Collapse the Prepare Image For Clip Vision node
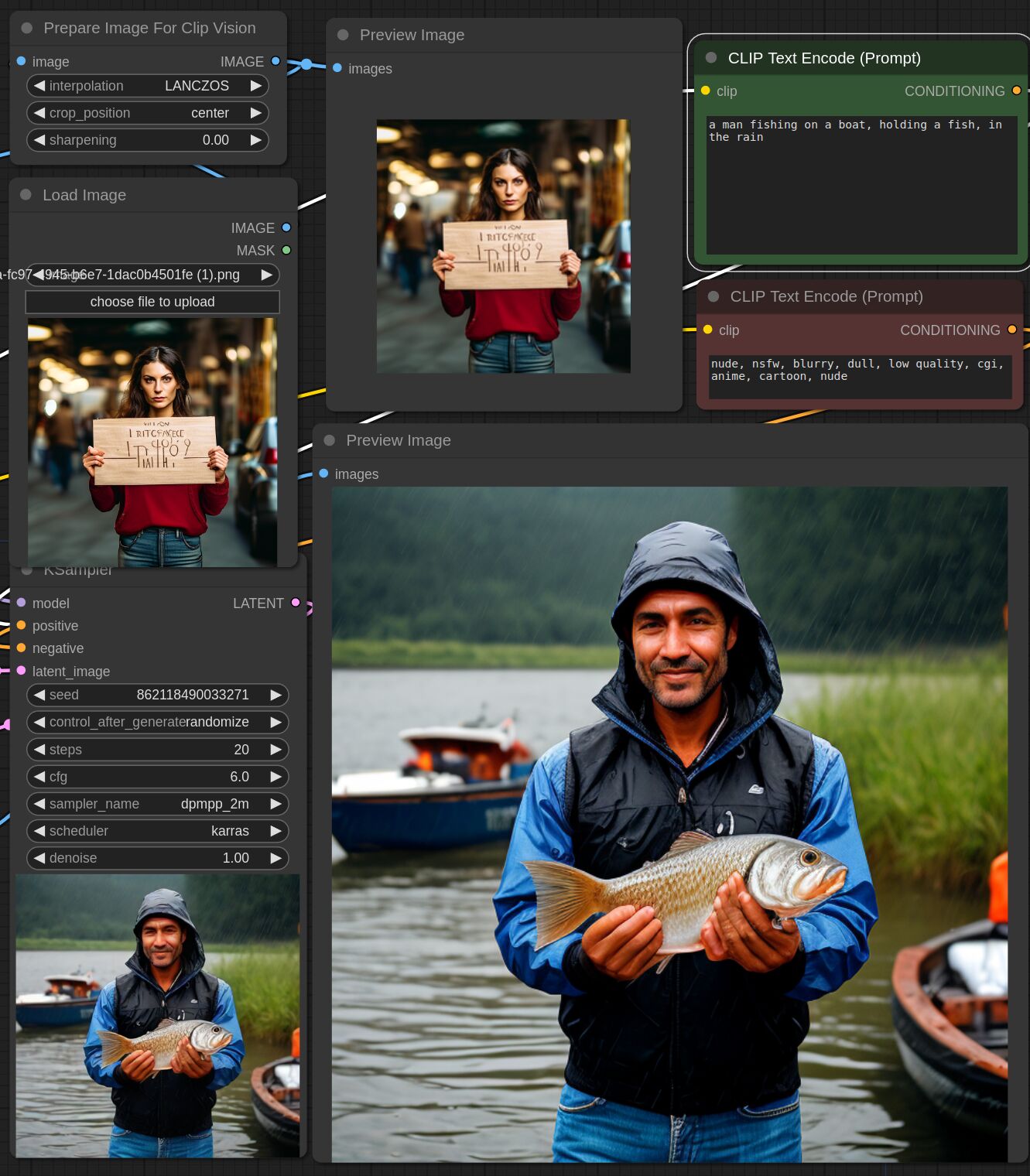The image size is (1030, 1176). (27, 28)
